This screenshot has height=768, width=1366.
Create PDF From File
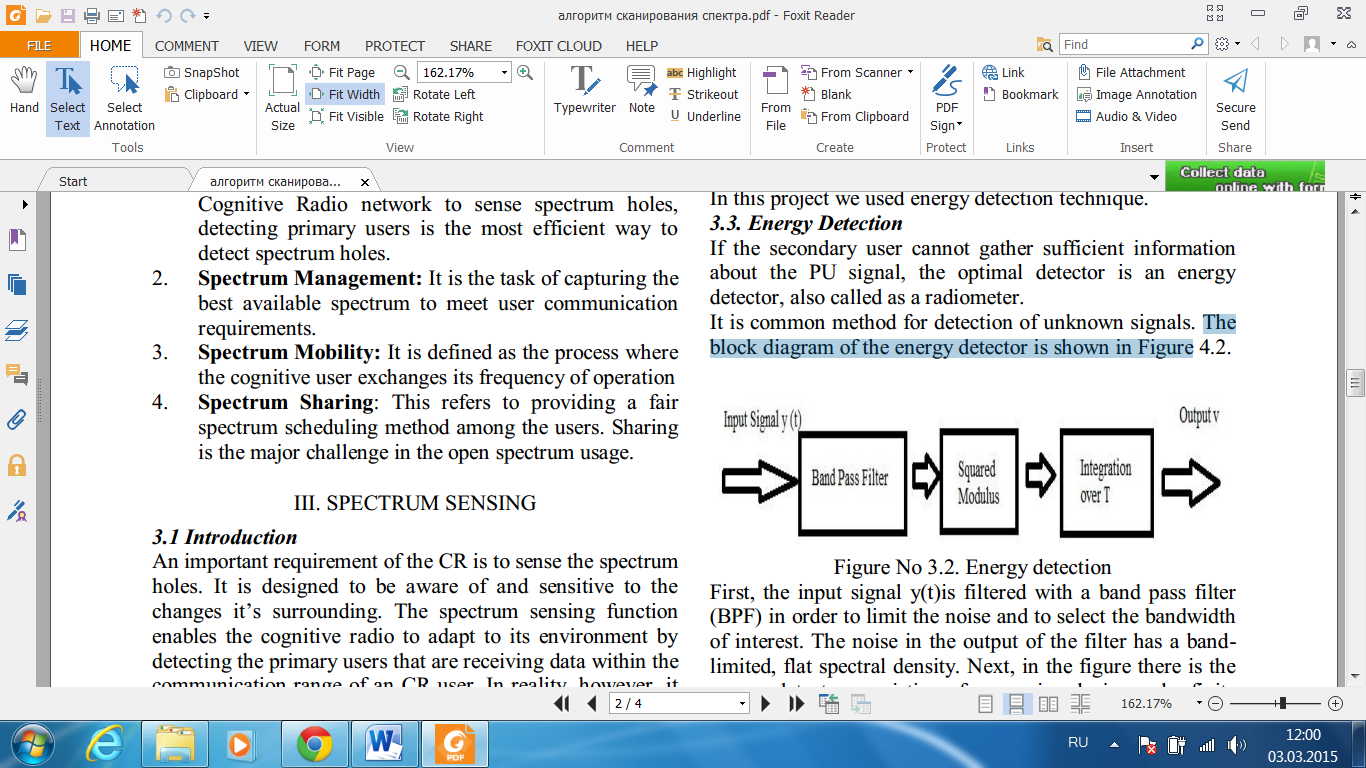coord(775,98)
